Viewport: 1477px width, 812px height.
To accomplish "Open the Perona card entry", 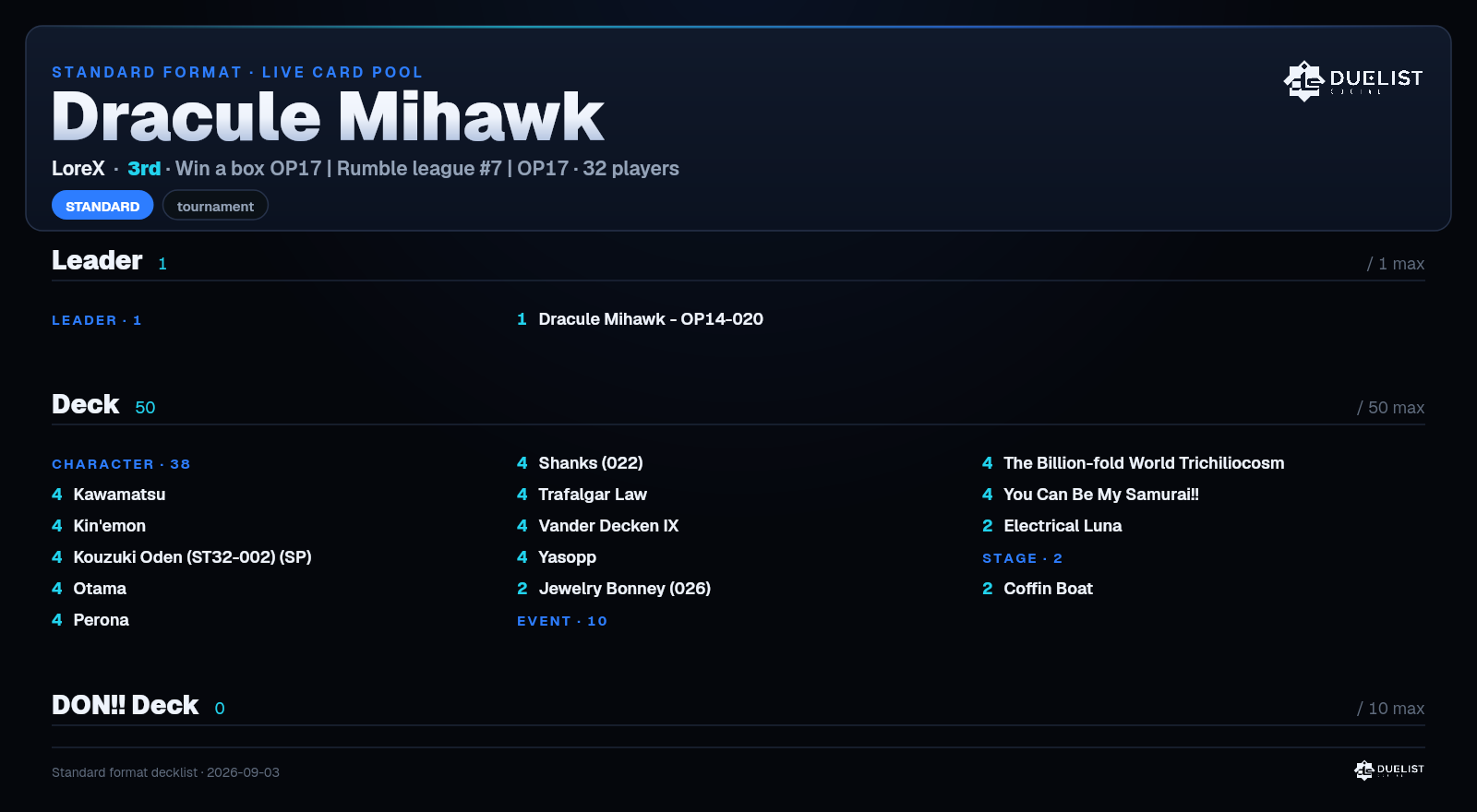I will pyautogui.click(x=90, y=620).
